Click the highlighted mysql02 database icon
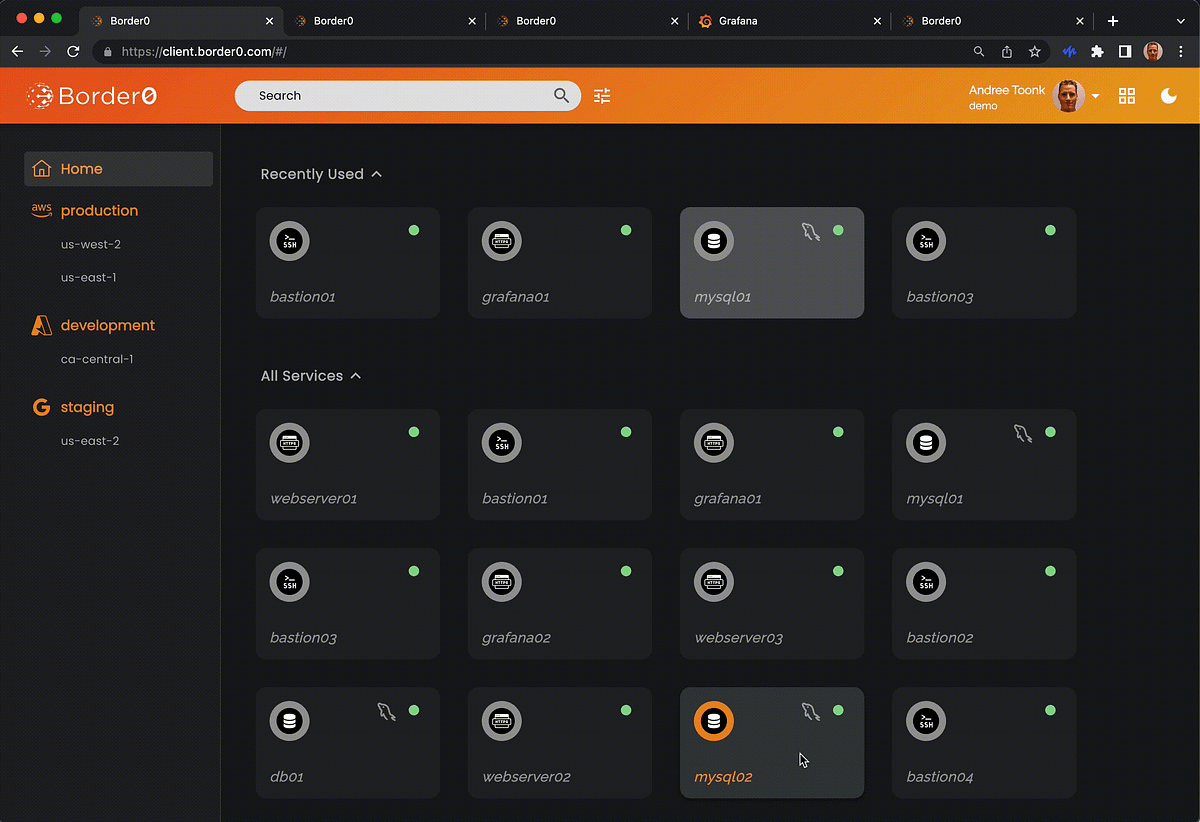 point(713,720)
